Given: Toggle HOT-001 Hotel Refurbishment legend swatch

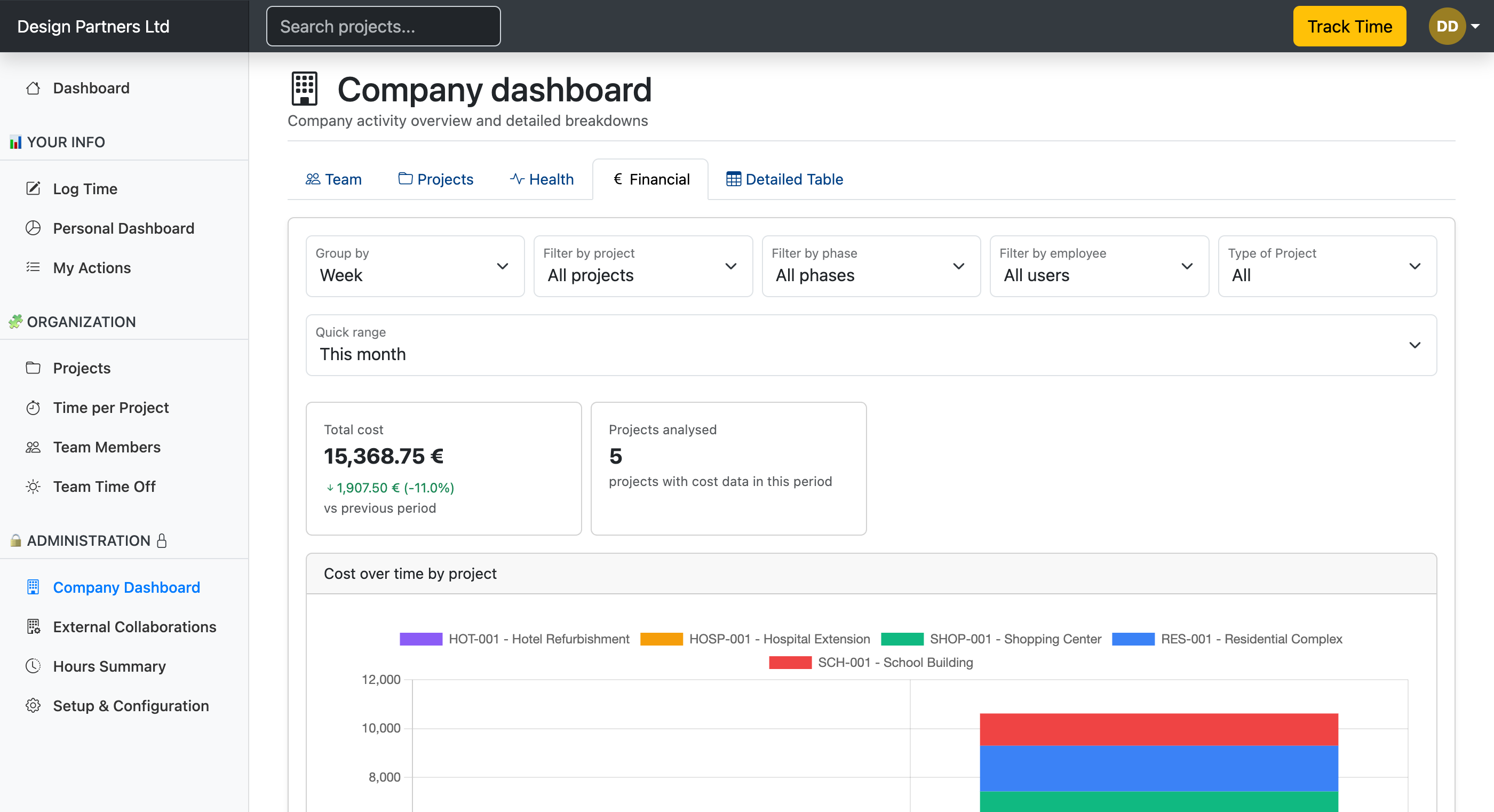Looking at the screenshot, I should tap(421, 639).
